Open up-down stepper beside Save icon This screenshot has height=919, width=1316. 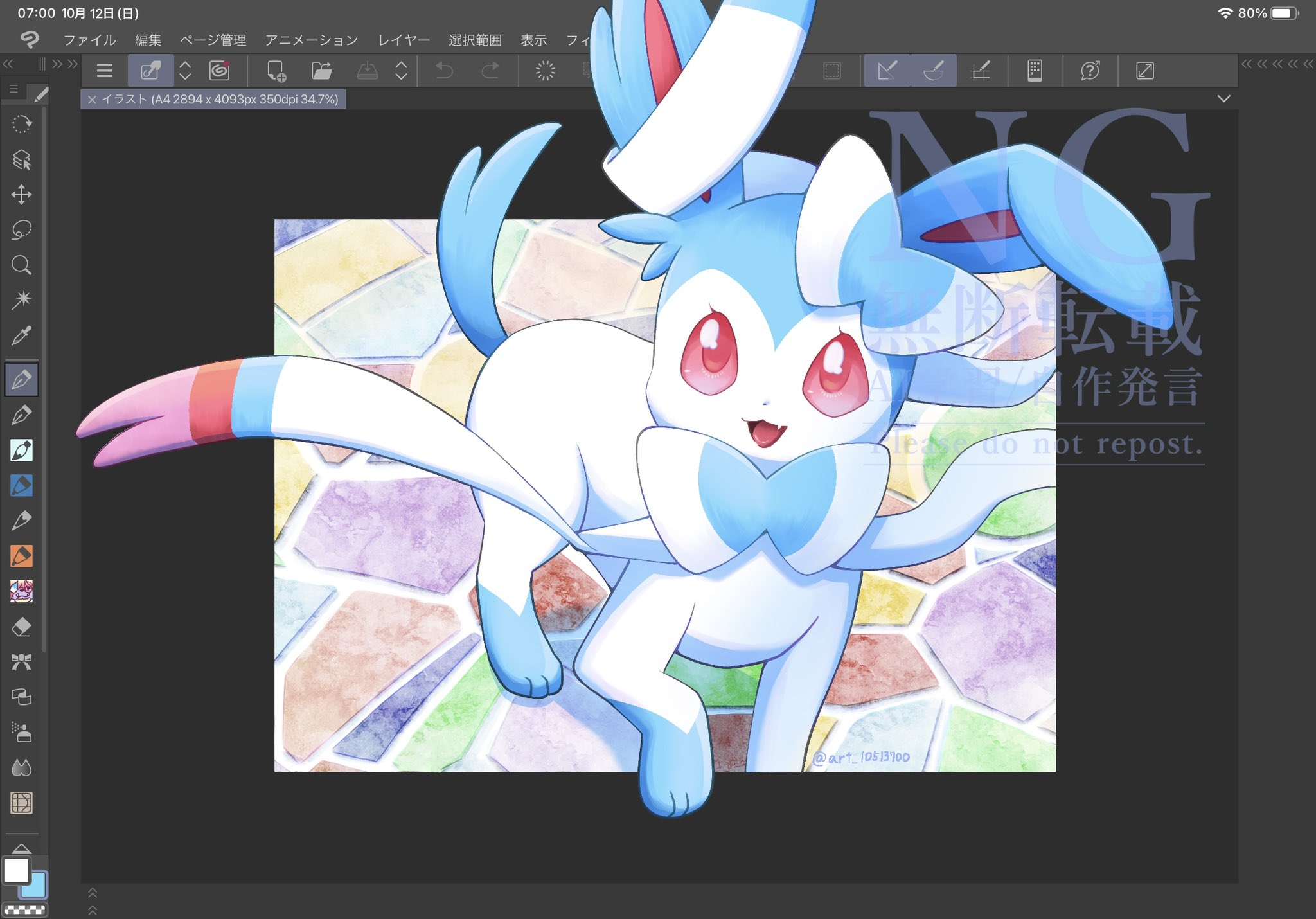point(401,71)
